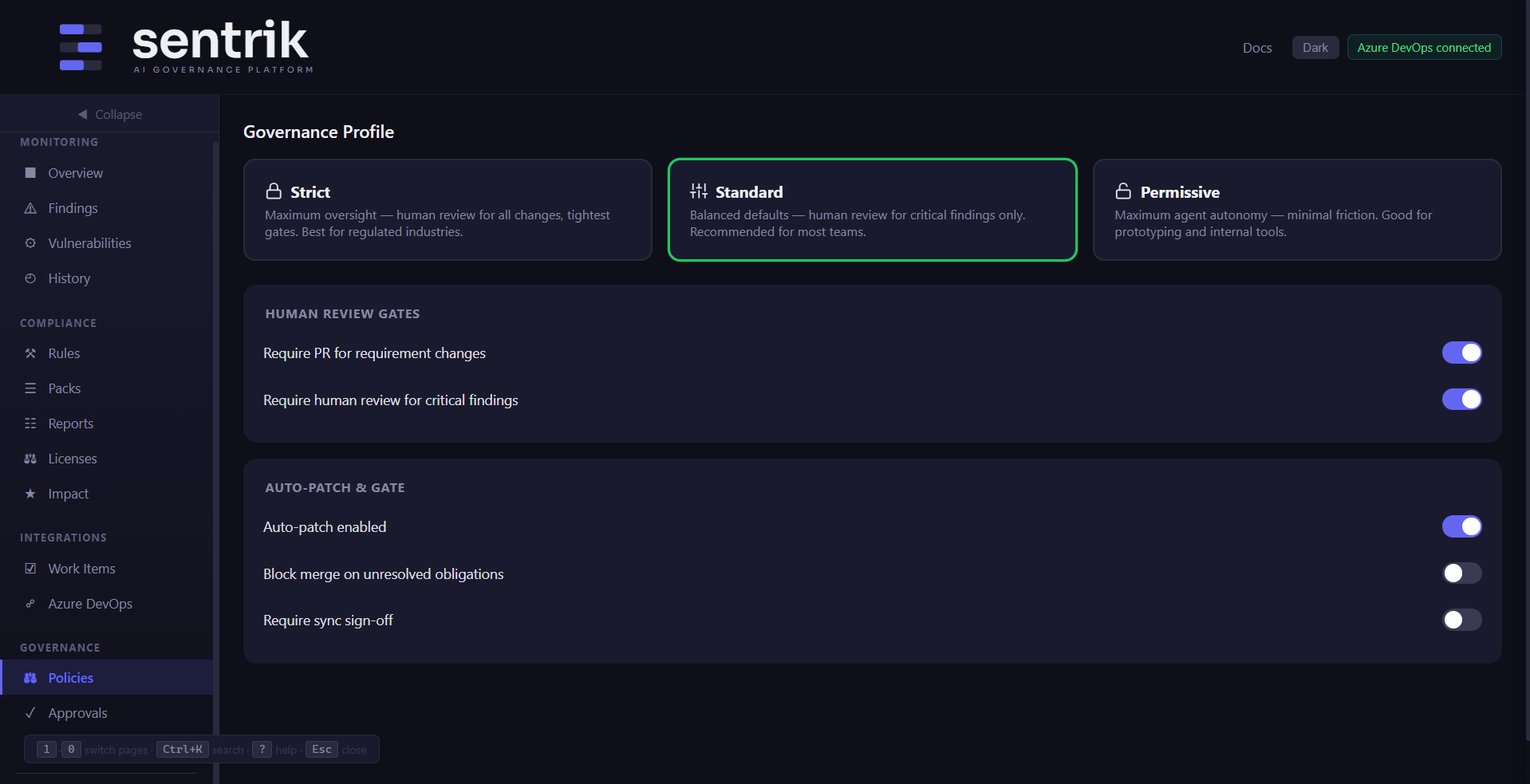Click the Azure DevOps link icon
Viewport: 1530px width, 784px height.
click(x=30, y=604)
